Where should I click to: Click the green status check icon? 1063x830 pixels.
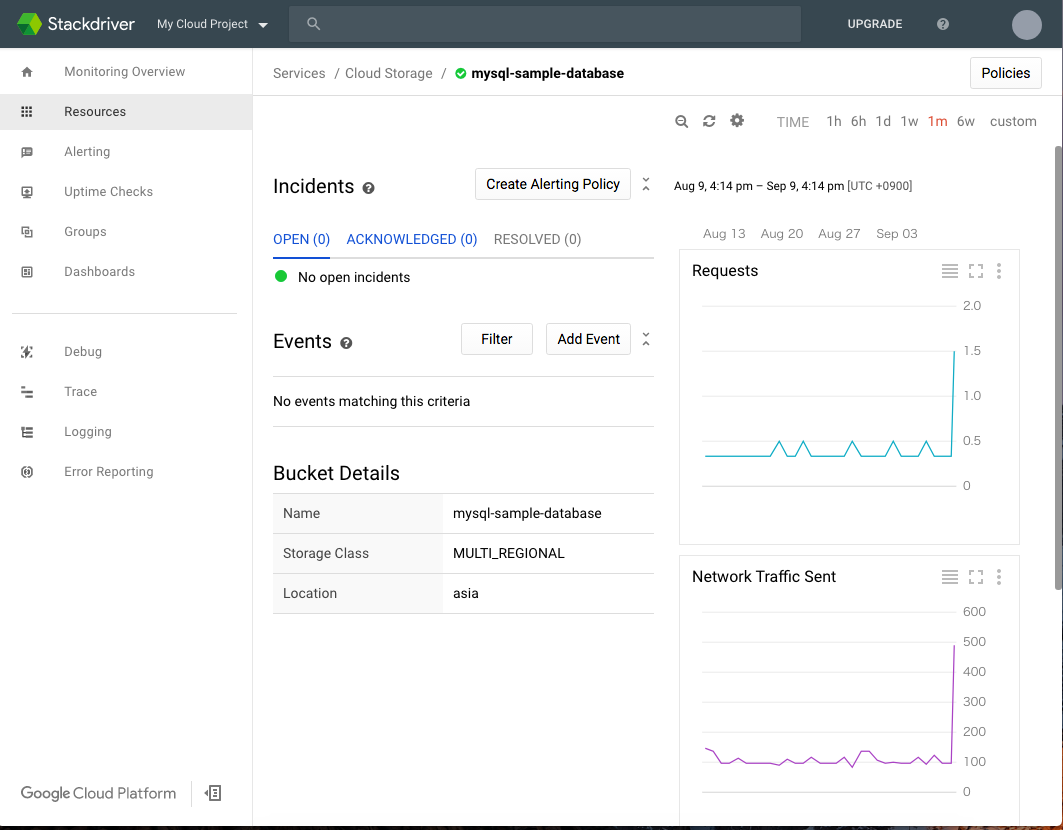tap(461, 73)
